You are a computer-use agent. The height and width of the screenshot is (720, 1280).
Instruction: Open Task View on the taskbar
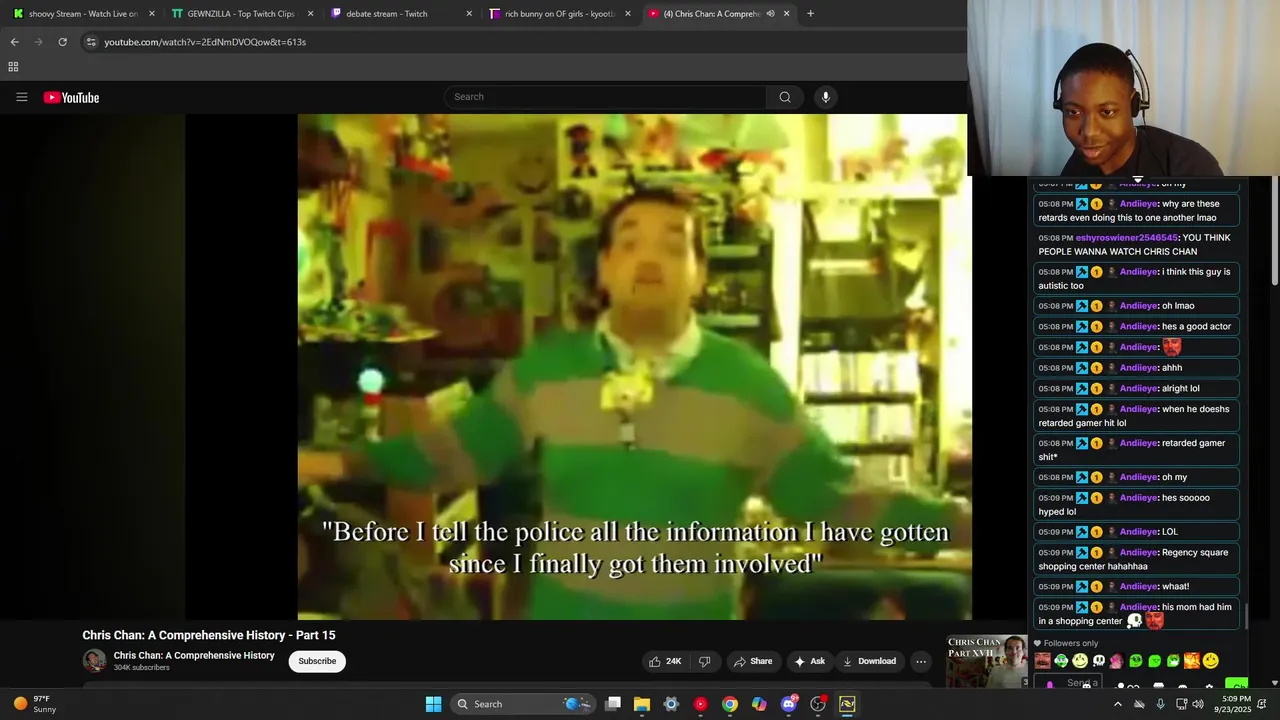(613, 704)
